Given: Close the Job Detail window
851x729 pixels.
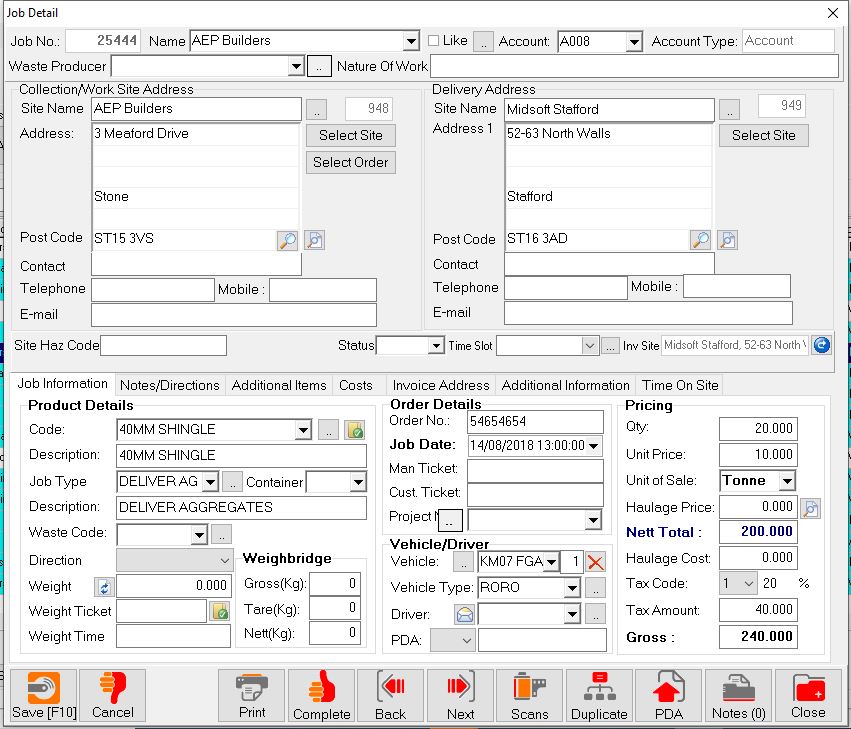Looking at the screenshot, I should [833, 13].
